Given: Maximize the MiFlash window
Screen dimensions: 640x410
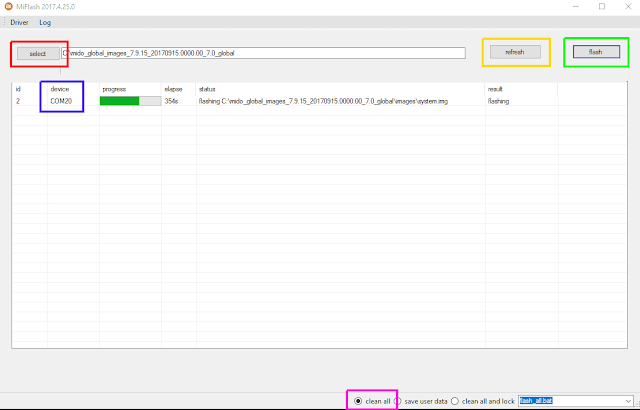Looking at the screenshot, I should point(602,7).
